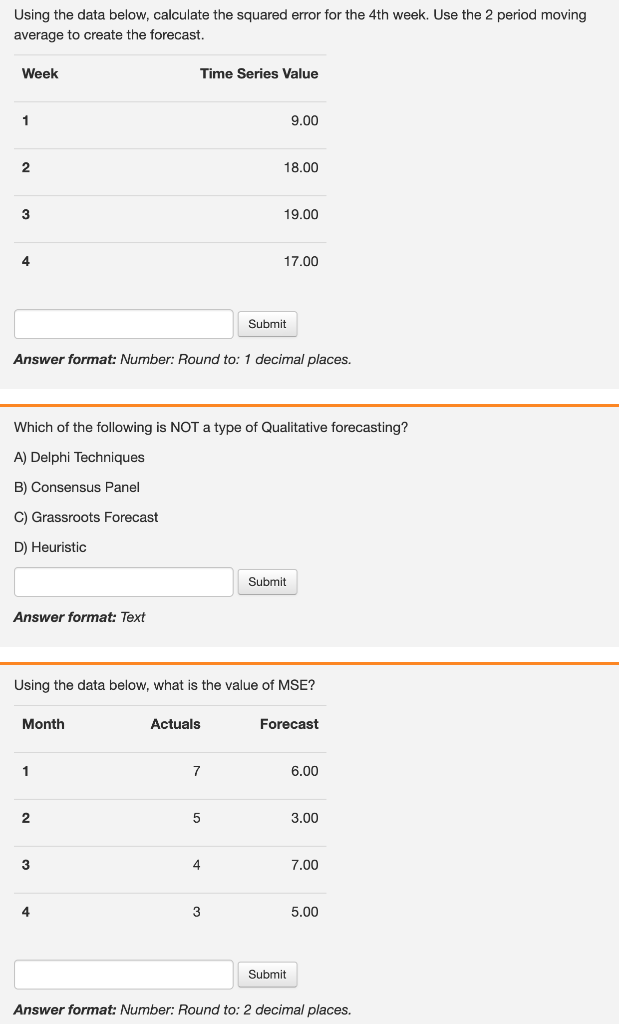
Task: Select answer option A Delphi Techniques
Action: pos(79,457)
